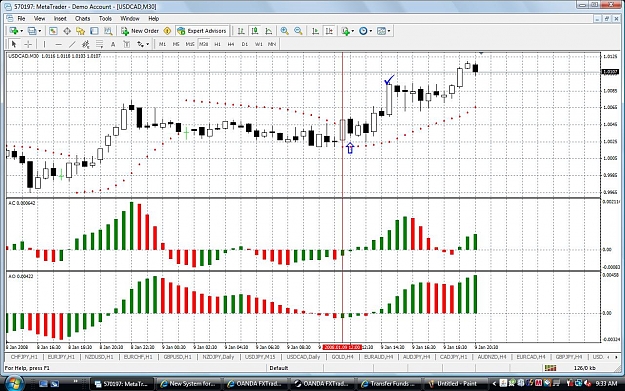Switch to GBPUSD,H1 chart tab

pos(177,357)
